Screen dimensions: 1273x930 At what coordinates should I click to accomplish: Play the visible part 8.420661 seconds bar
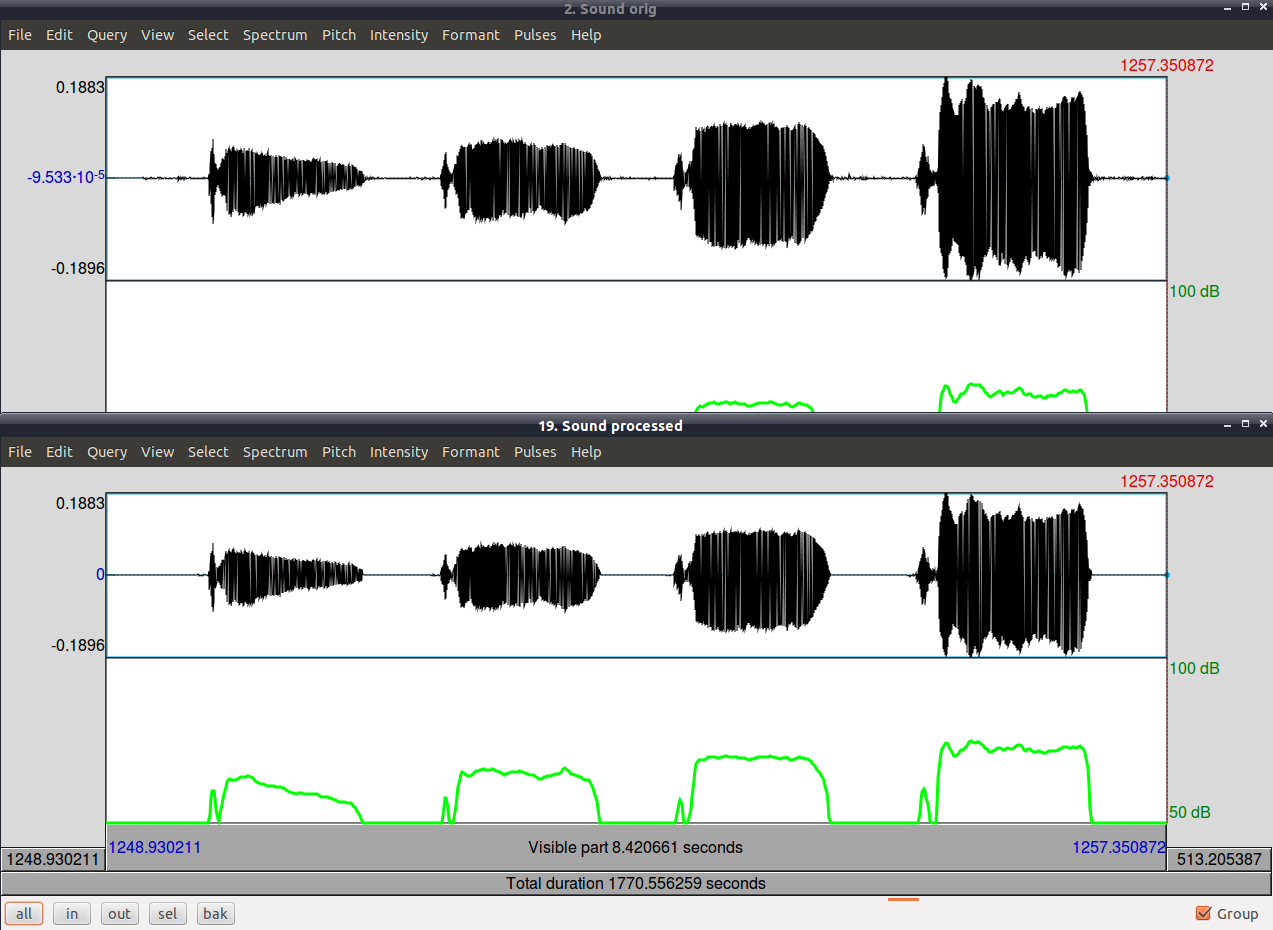click(636, 848)
